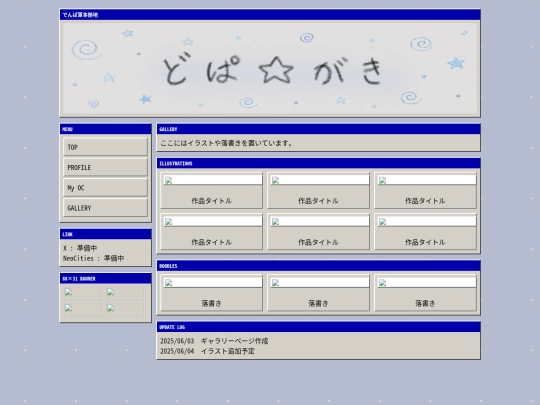Screen dimensions: 540x405
Task: Click 落書き caption of the middle doodle
Action: point(318,303)
